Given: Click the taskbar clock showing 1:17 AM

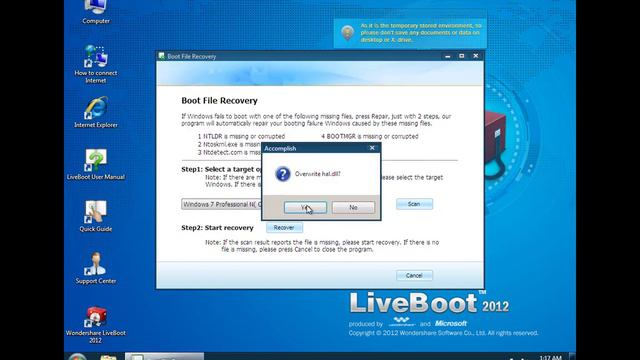Looking at the screenshot, I should coord(550,358).
